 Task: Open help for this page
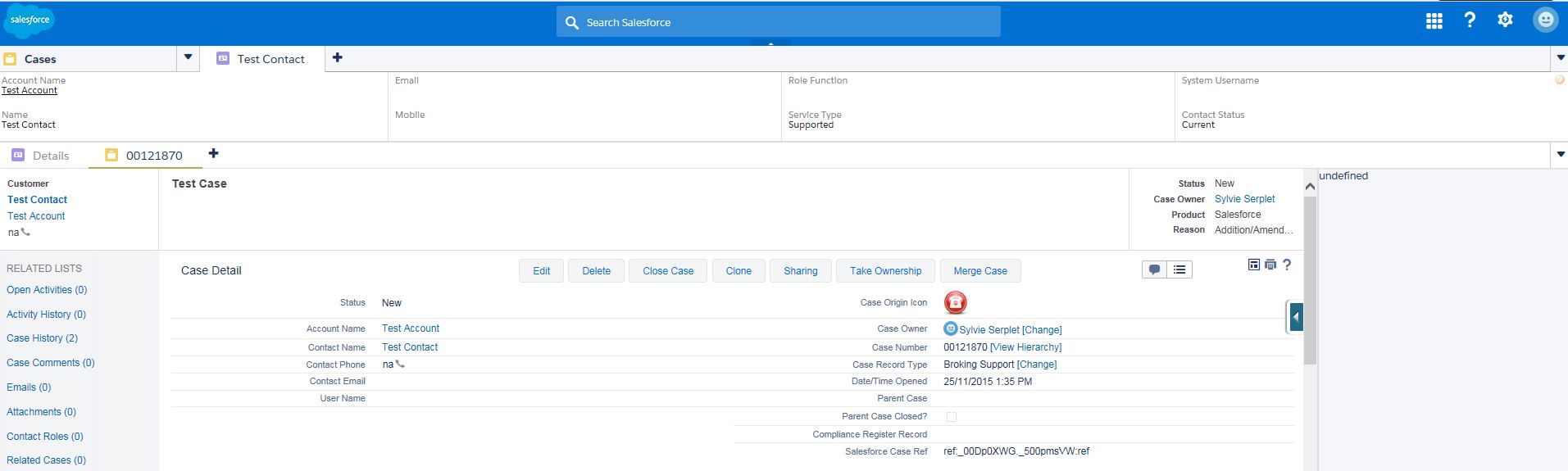(x=1287, y=265)
